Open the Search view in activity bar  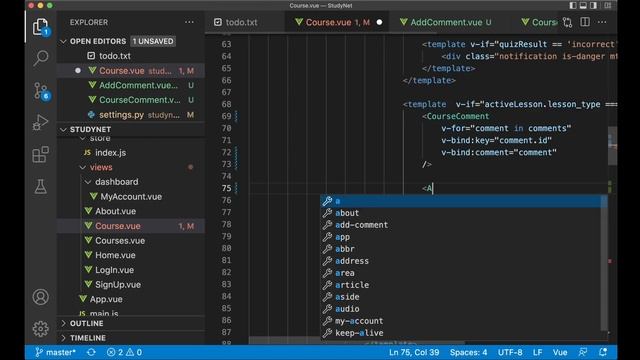pos(40,58)
